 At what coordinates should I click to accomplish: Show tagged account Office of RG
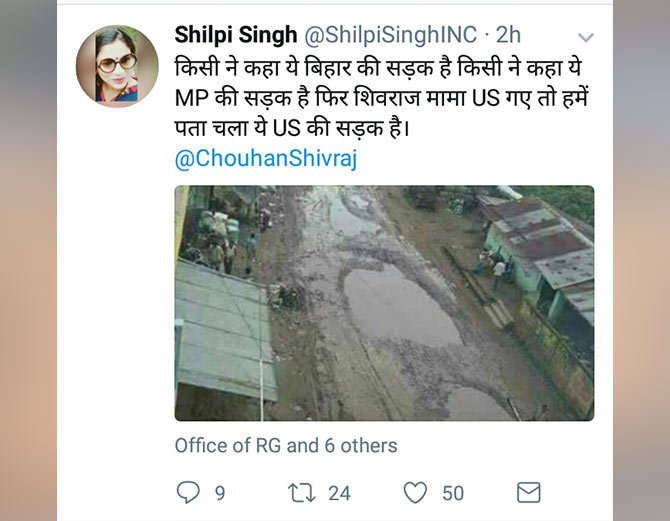click(x=228, y=445)
